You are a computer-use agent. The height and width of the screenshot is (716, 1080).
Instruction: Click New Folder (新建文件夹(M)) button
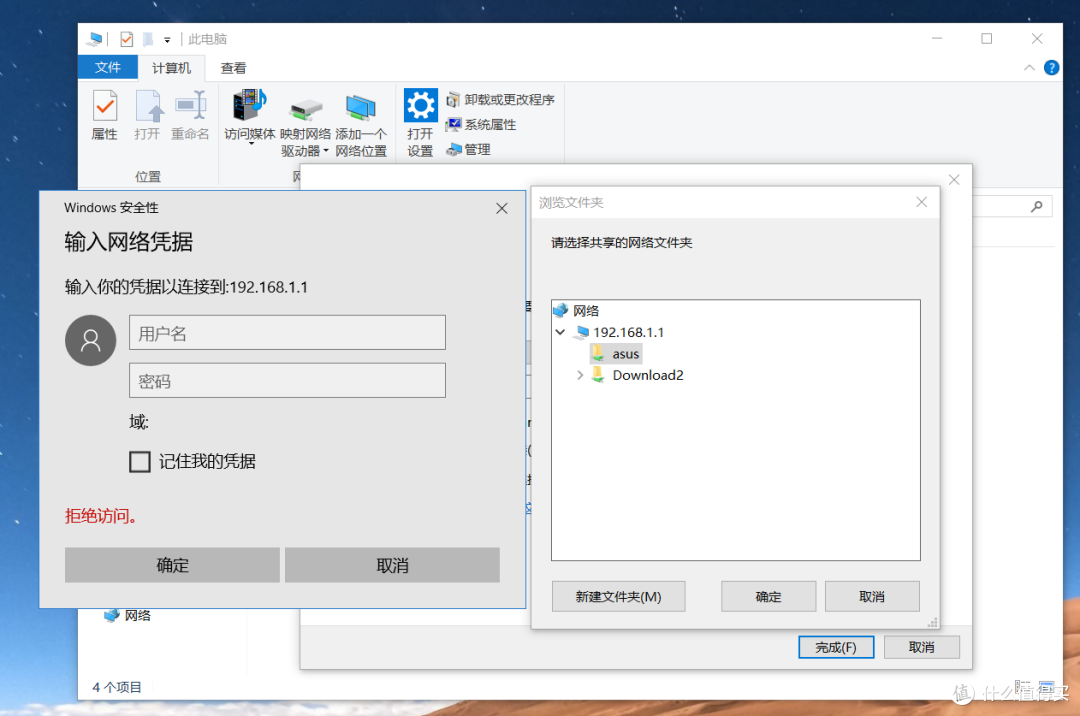pyautogui.click(x=619, y=596)
